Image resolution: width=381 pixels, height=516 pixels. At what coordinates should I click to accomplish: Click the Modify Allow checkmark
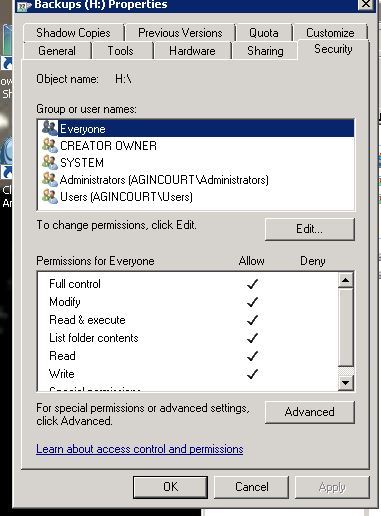(x=252, y=302)
